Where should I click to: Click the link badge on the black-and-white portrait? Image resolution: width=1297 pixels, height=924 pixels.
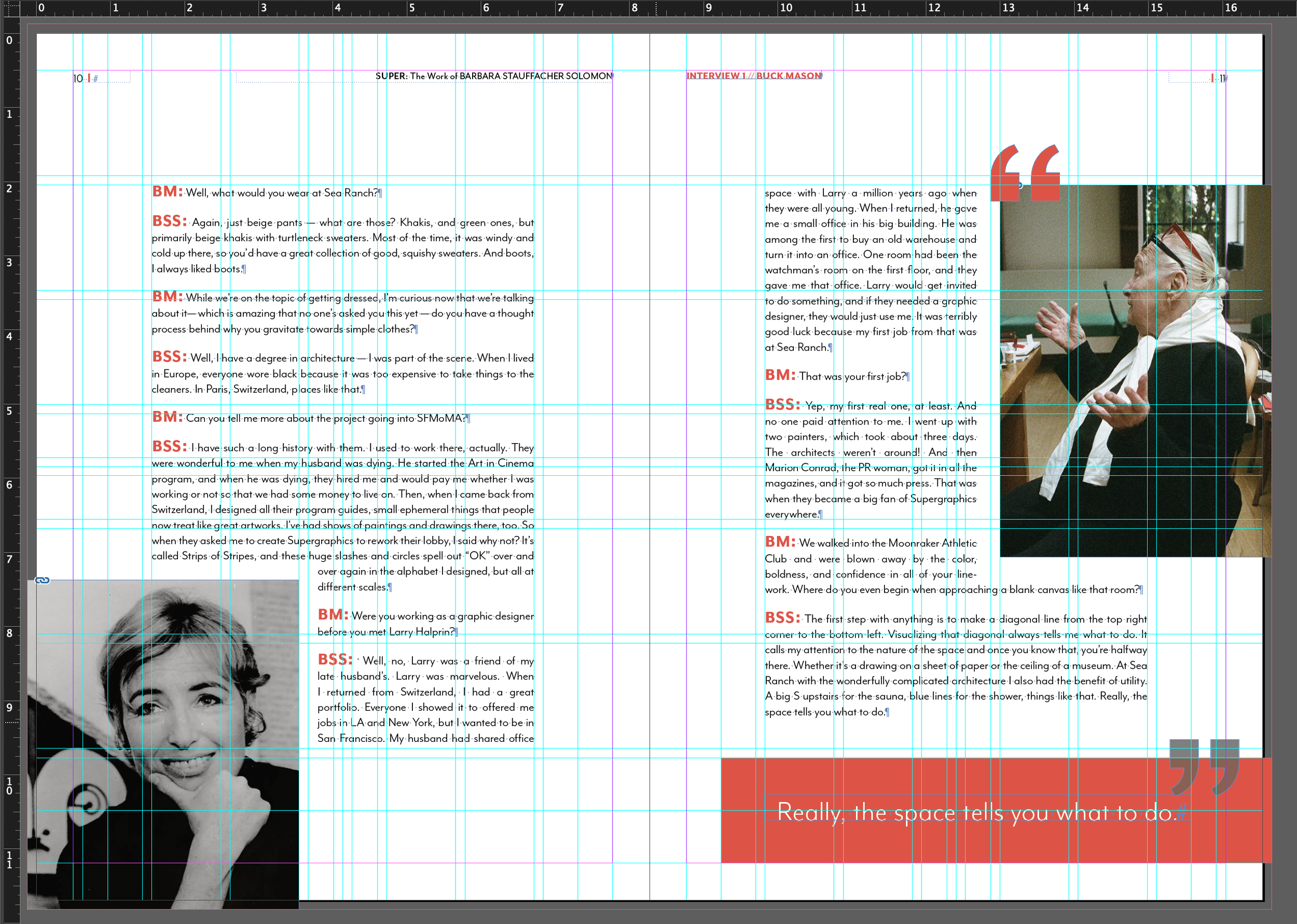(x=42, y=581)
